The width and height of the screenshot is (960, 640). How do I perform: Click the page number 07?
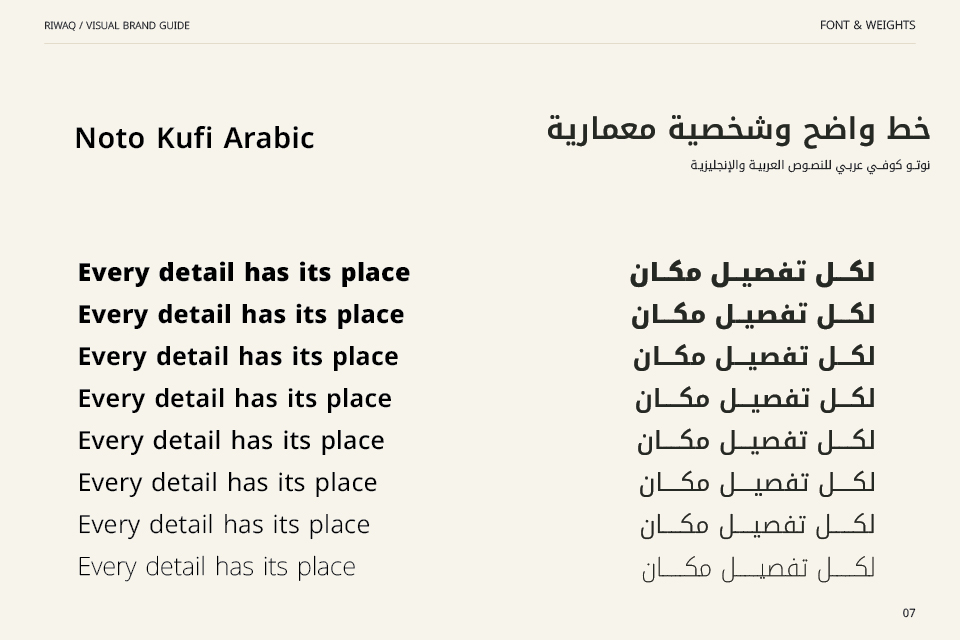click(x=909, y=613)
